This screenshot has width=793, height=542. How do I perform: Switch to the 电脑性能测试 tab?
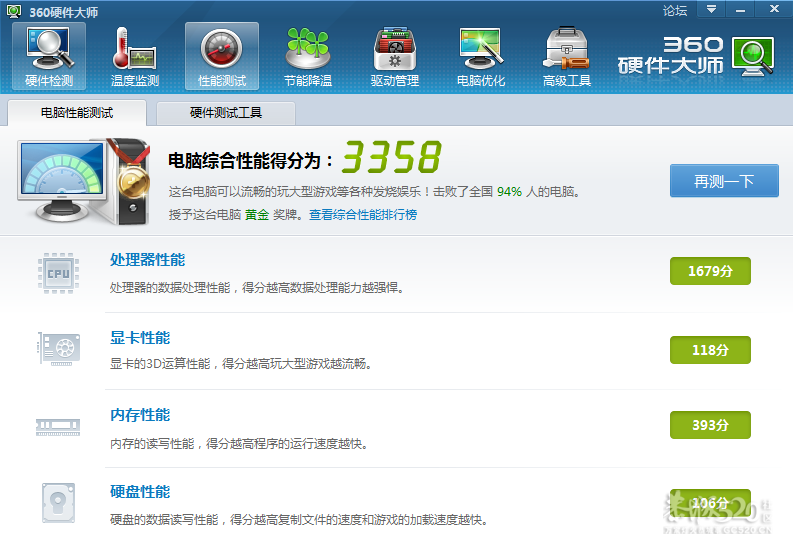pos(77,113)
